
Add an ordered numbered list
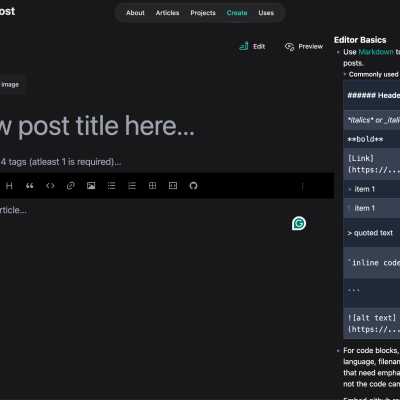click(132, 186)
